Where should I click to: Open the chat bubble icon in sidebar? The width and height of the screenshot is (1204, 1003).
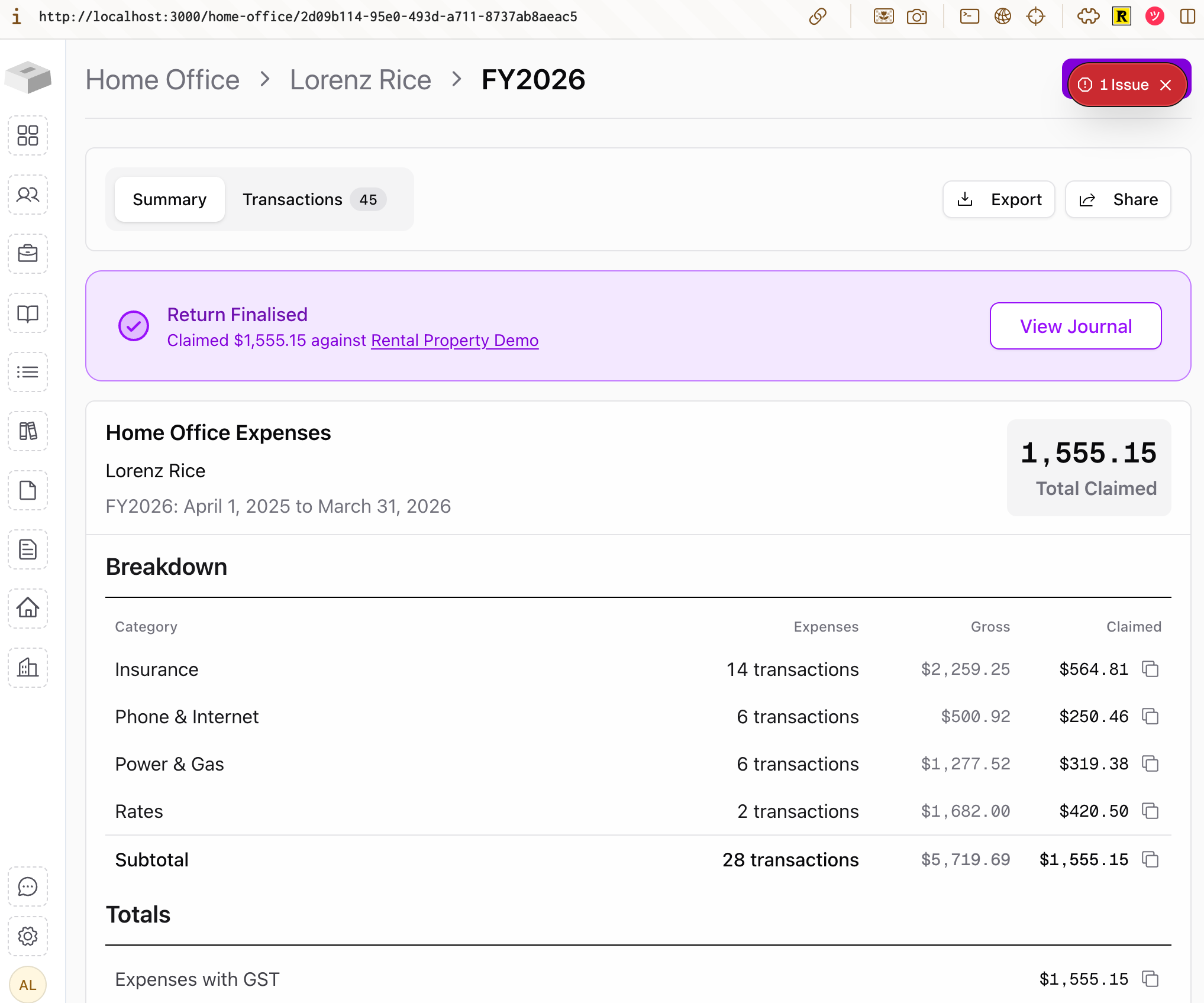pyautogui.click(x=28, y=886)
